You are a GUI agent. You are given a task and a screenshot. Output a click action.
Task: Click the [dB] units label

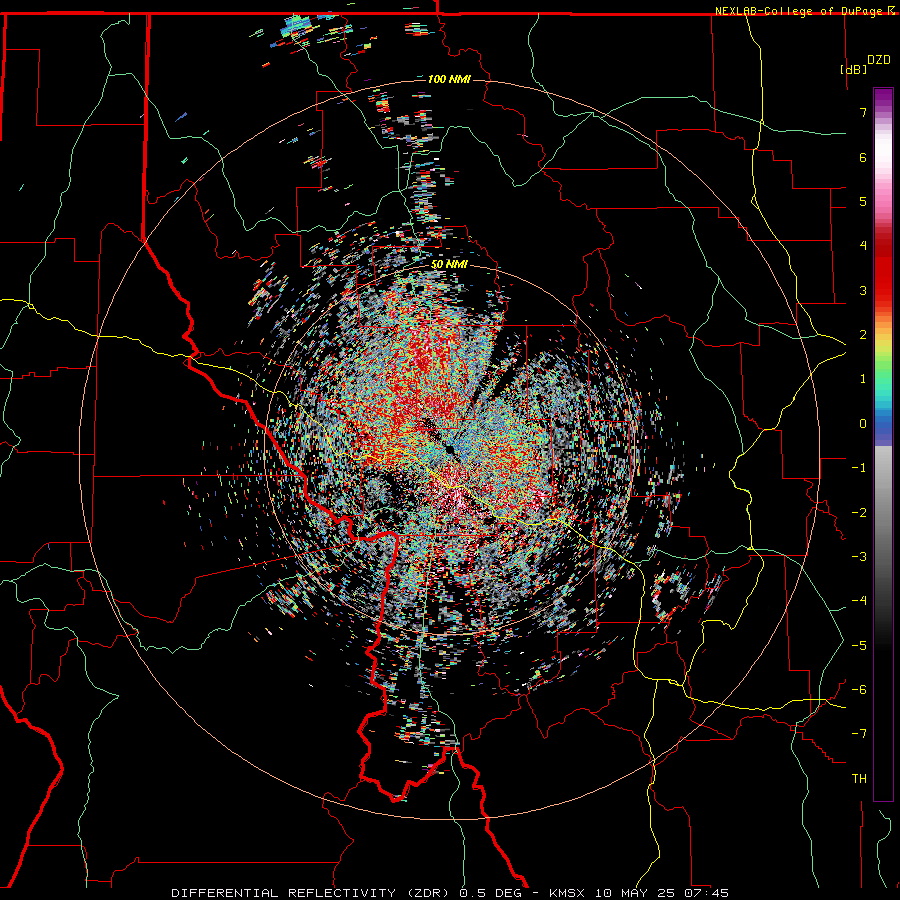point(854,69)
